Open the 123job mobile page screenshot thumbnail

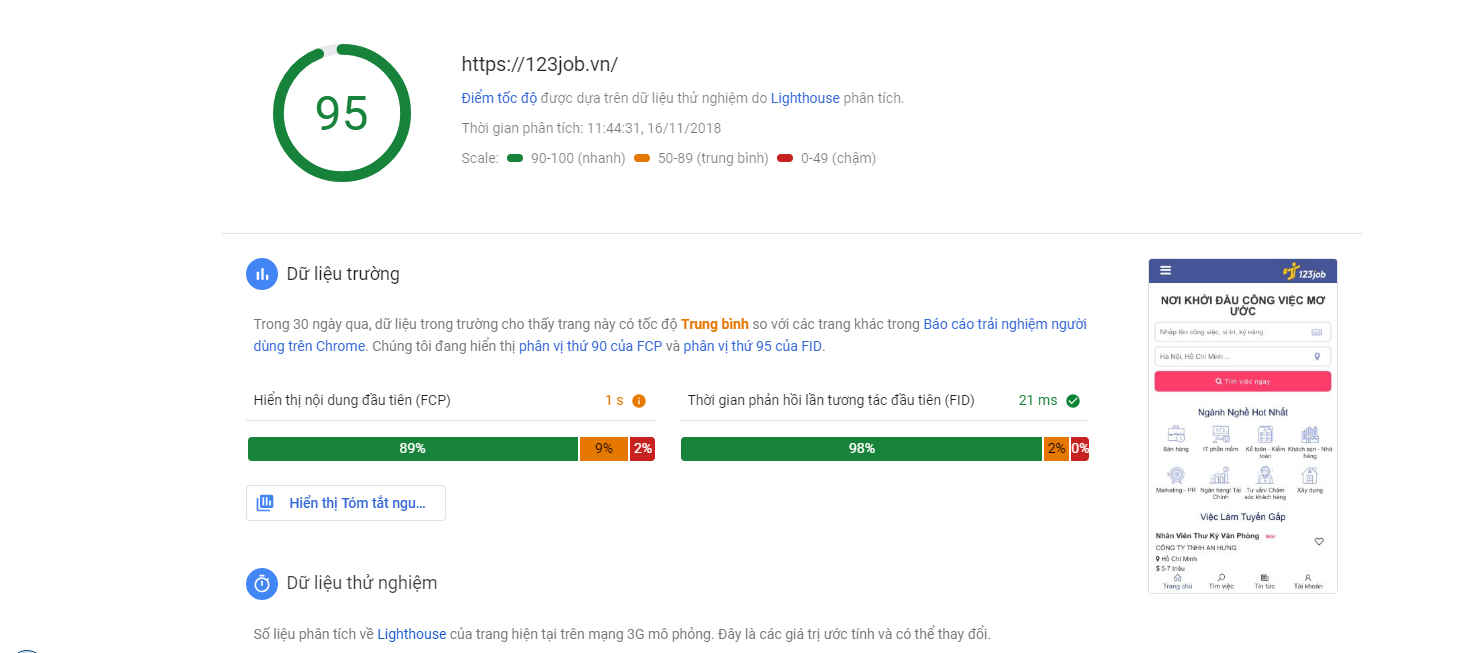coord(1243,426)
